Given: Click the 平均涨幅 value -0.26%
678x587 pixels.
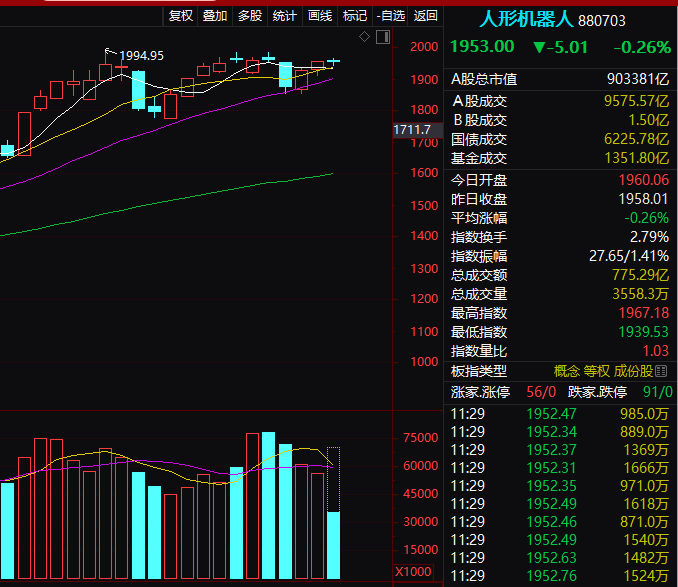Looking at the screenshot, I should (x=646, y=218).
